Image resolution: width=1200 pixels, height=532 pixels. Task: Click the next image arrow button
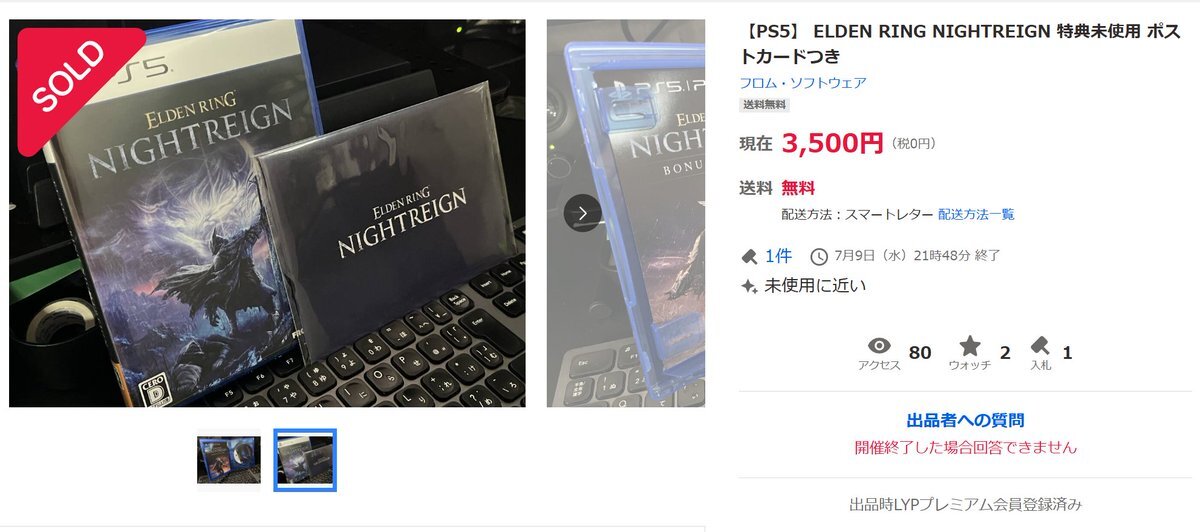coord(583,213)
